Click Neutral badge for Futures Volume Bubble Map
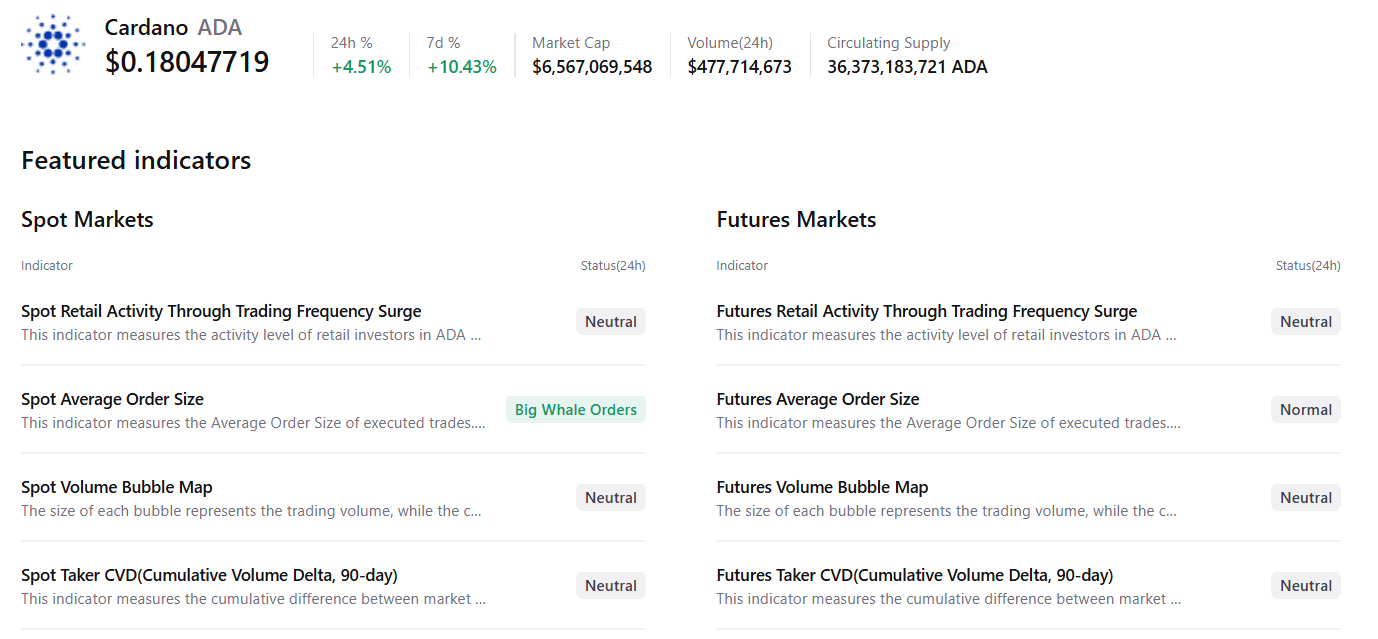The image size is (1378, 639). coord(1306,498)
